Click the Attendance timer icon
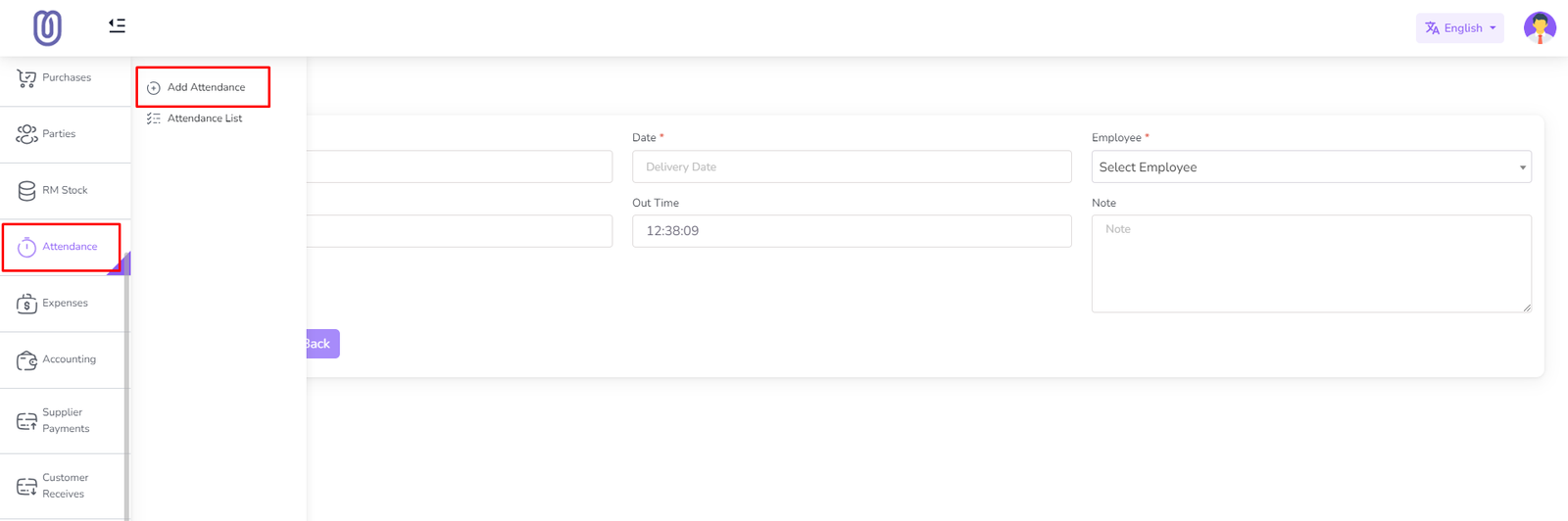1568x521 pixels. (26, 248)
